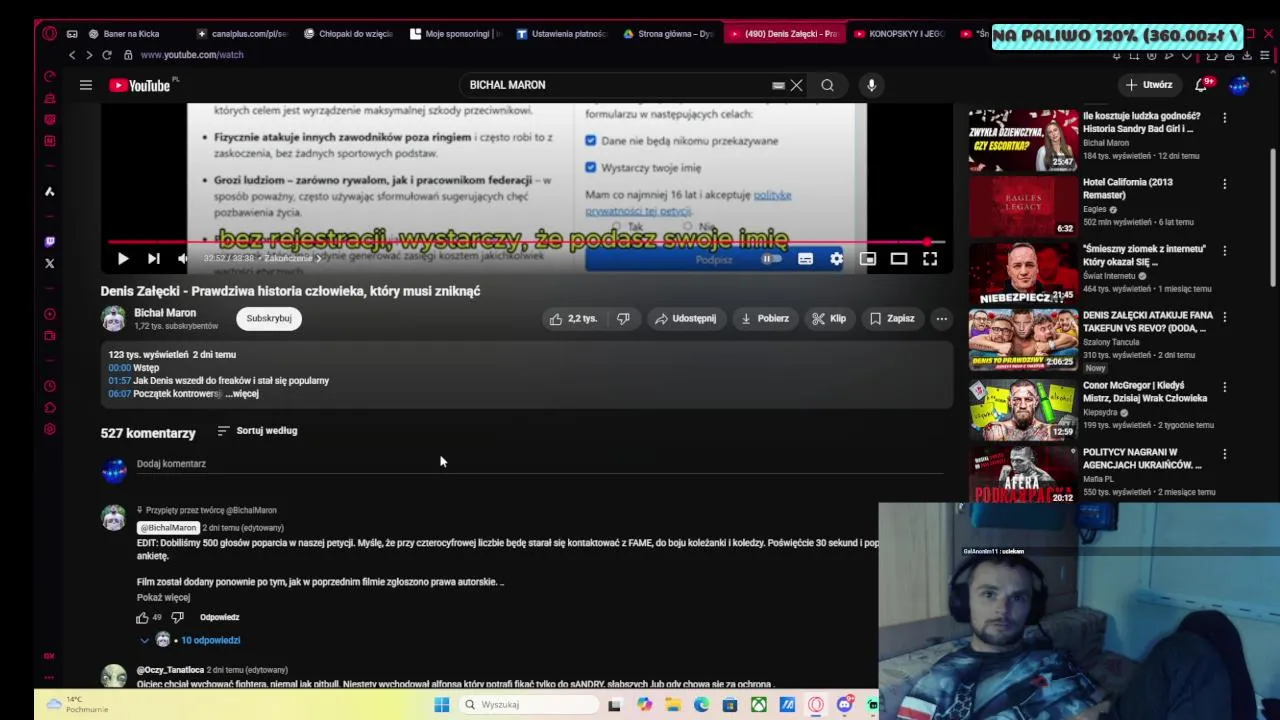Open the Sortuj według sort menu

coord(257,431)
